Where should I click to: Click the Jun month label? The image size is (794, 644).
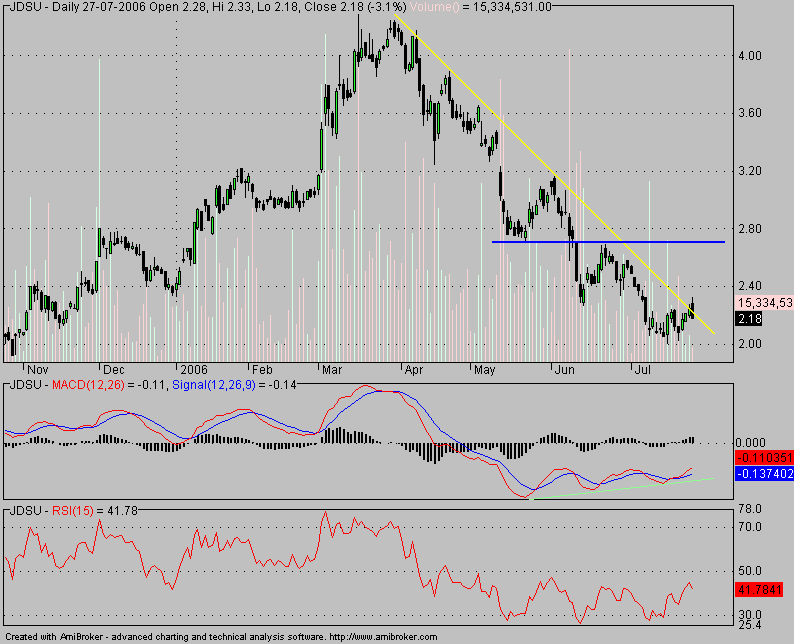pos(564,370)
